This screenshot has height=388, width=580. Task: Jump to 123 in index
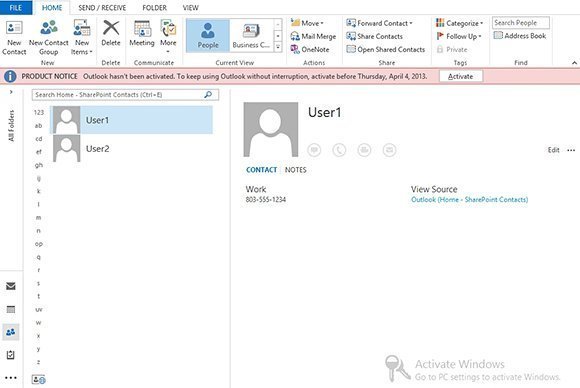pos(38,112)
